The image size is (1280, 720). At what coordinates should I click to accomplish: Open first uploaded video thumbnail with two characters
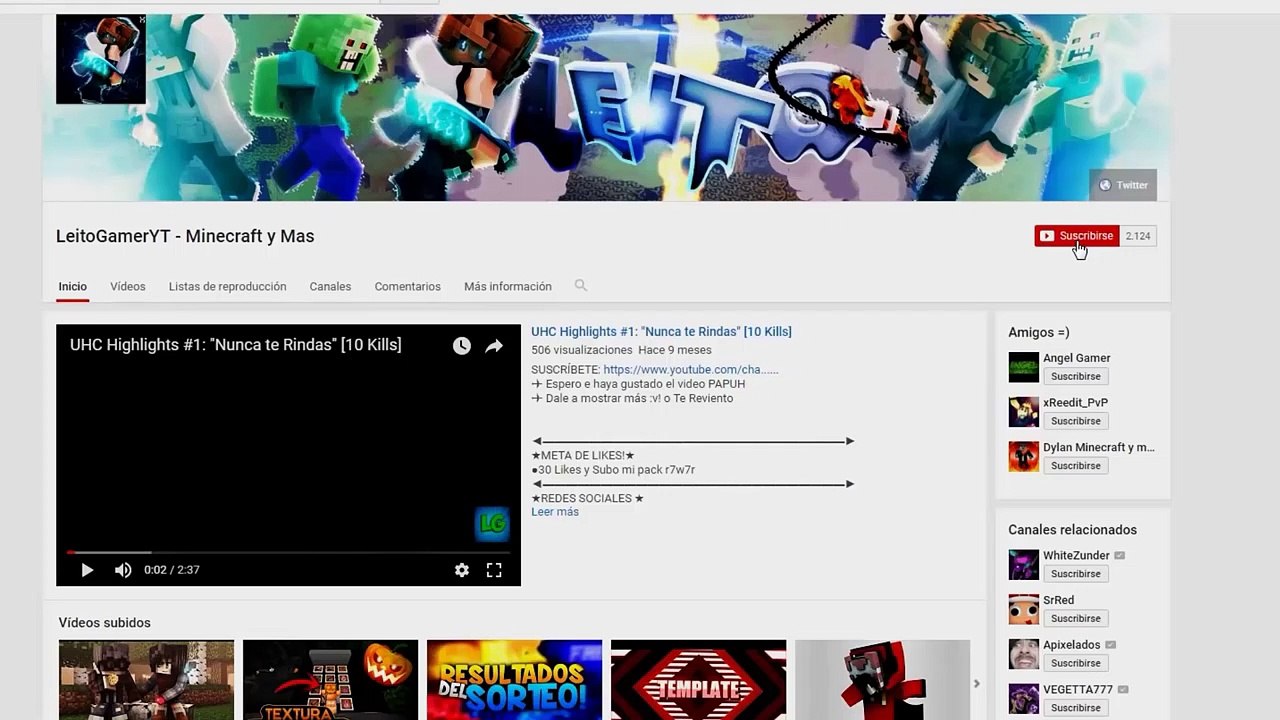[x=146, y=680]
